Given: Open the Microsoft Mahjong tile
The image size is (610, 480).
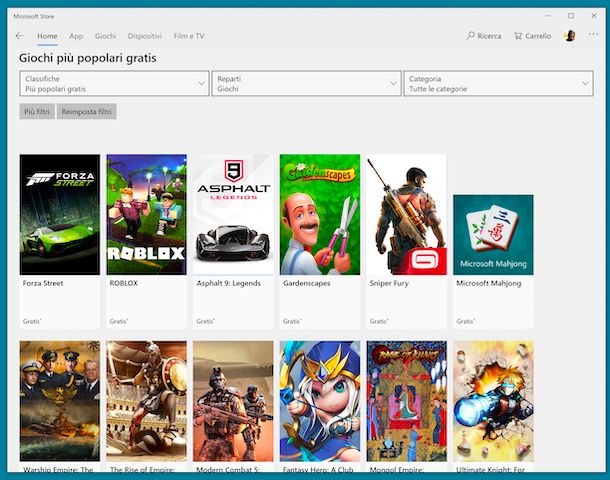Looking at the screenshot, I should 493,235.
